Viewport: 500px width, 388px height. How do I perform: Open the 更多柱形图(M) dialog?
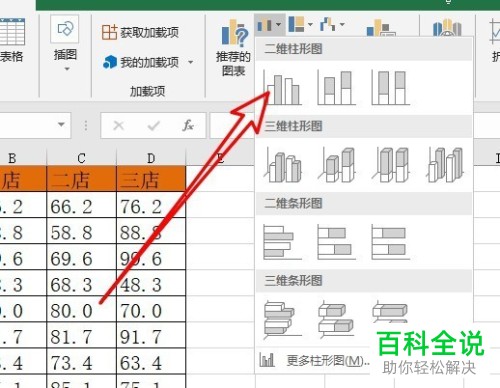tap(314, 360)
